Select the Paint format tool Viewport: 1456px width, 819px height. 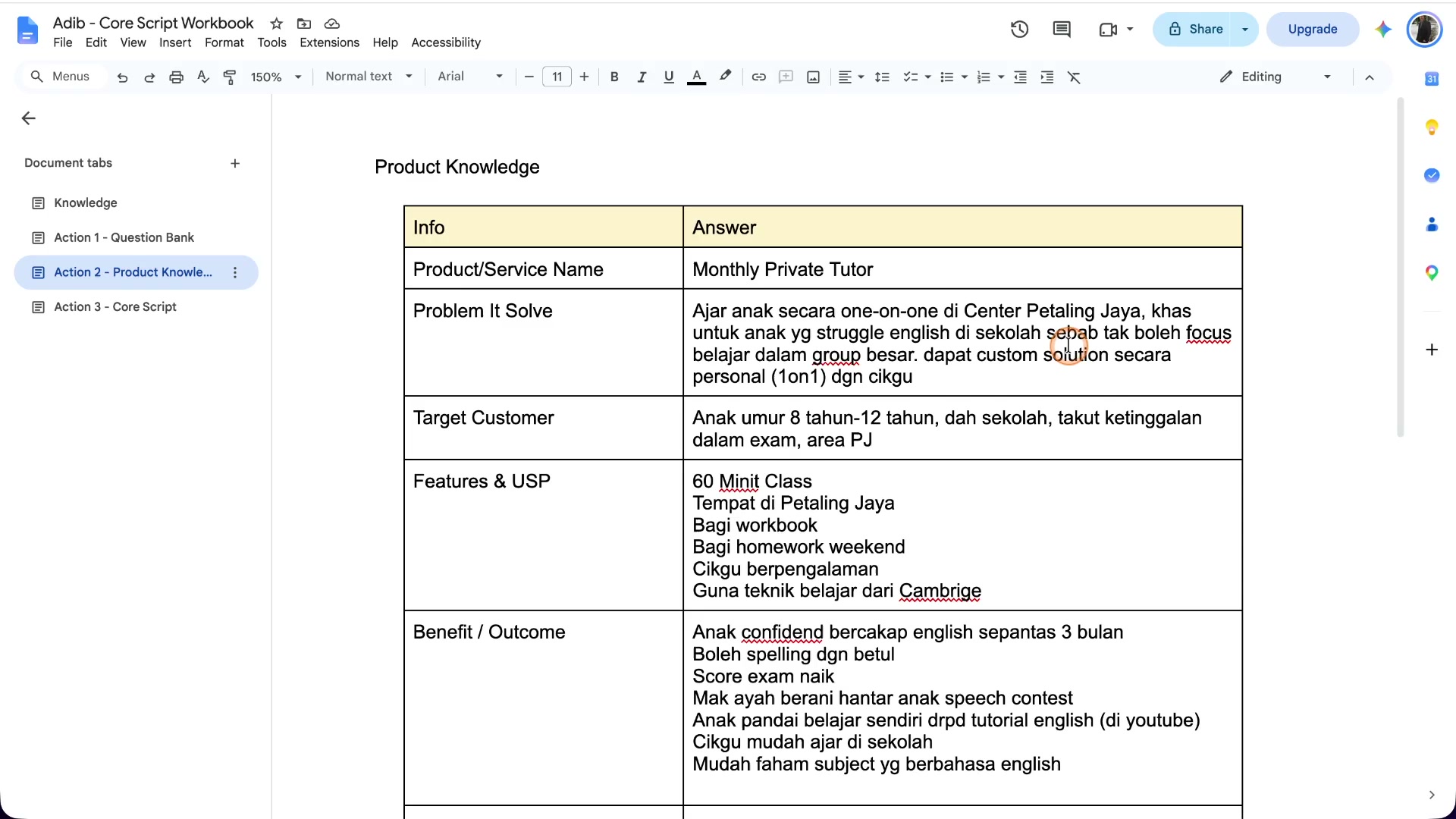coord(230,77)
